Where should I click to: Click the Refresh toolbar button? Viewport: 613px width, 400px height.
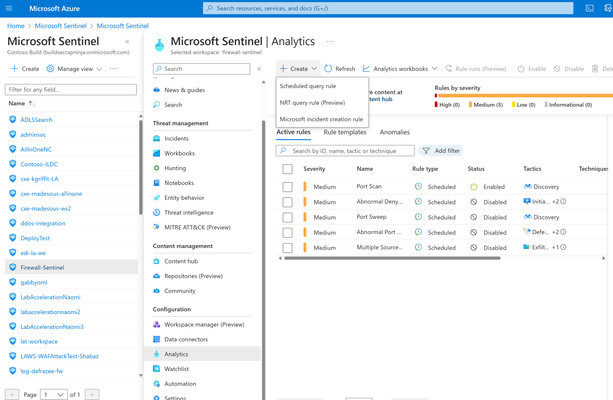[340, 69]
